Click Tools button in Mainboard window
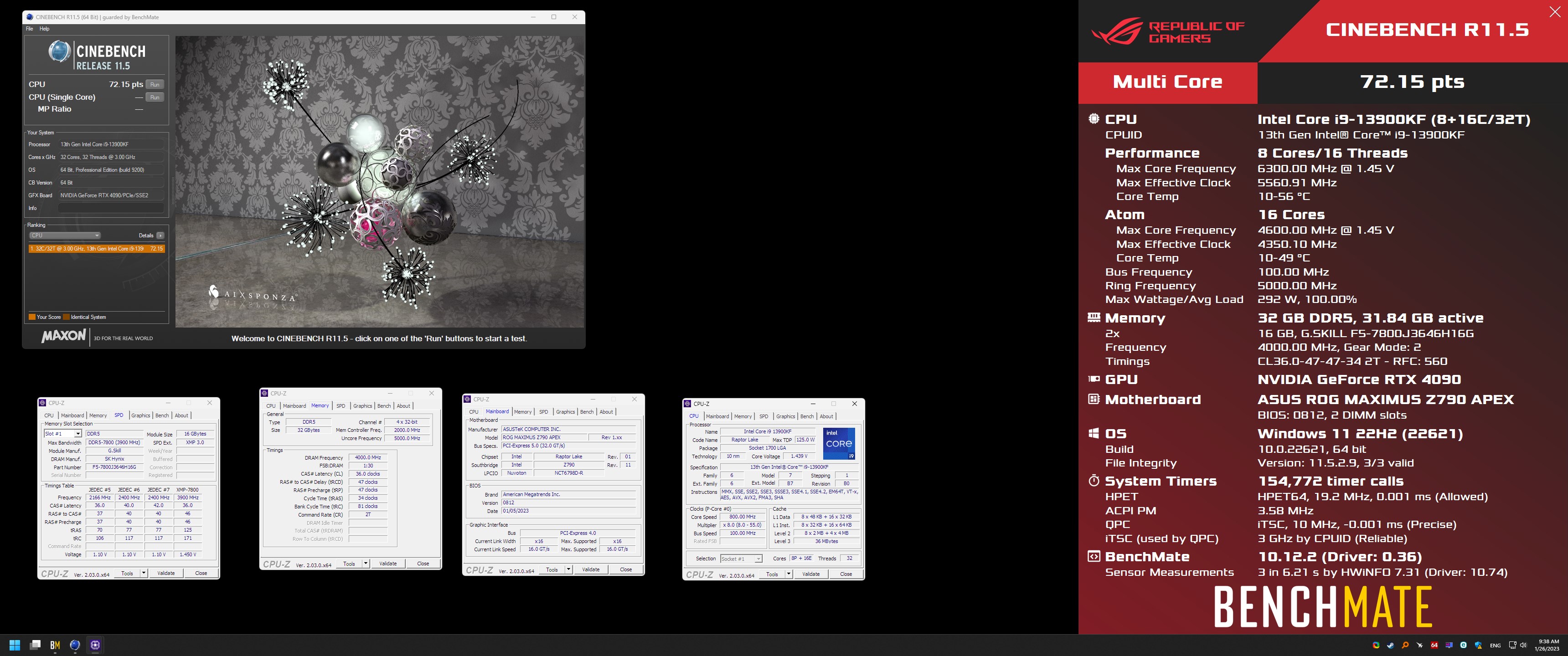The image size is (1568, 656). (552, 569)
